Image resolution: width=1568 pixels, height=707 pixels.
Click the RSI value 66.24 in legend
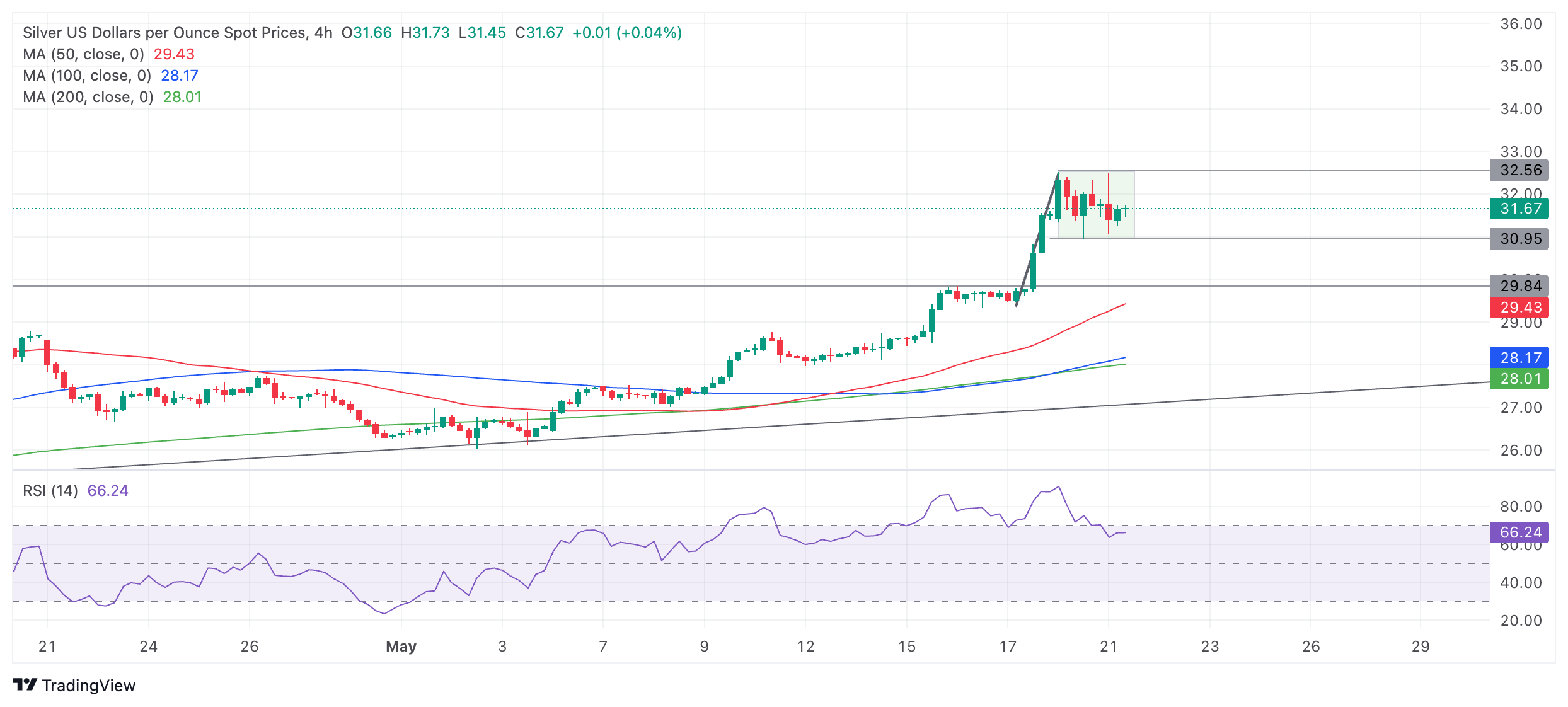(x=108, y=491)
